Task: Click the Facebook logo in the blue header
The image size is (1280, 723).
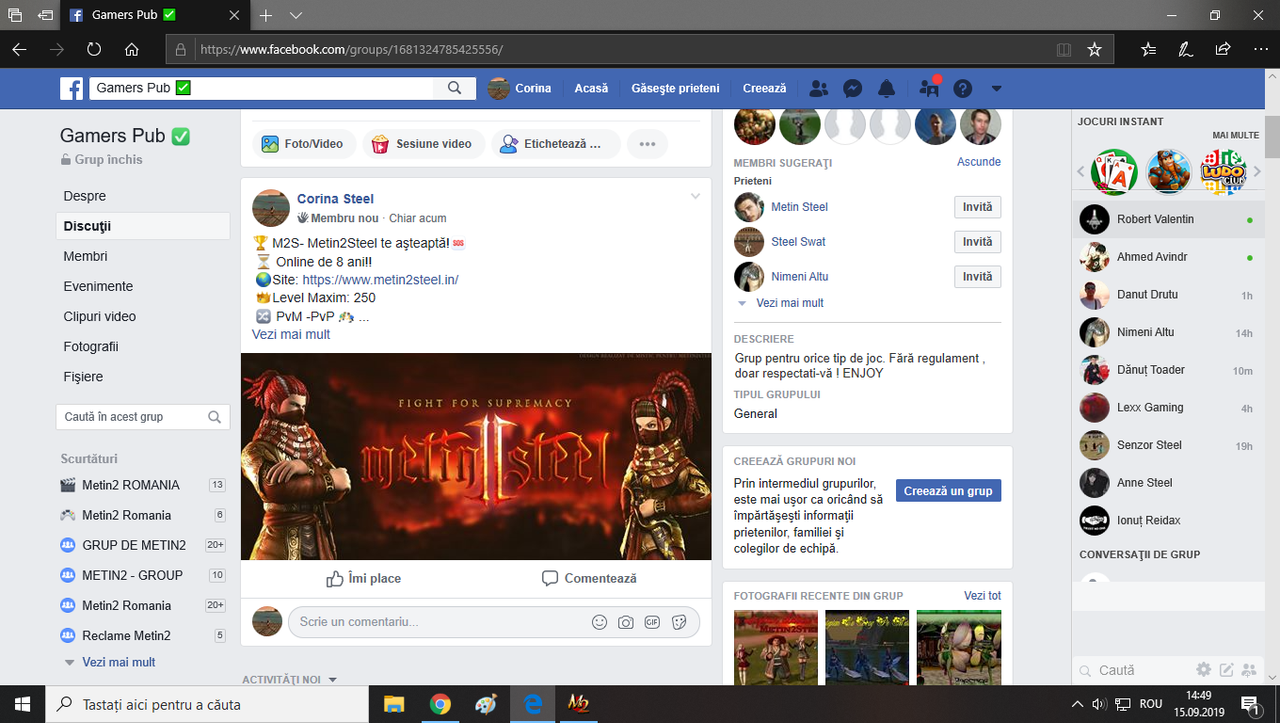Action: point(71,89)
